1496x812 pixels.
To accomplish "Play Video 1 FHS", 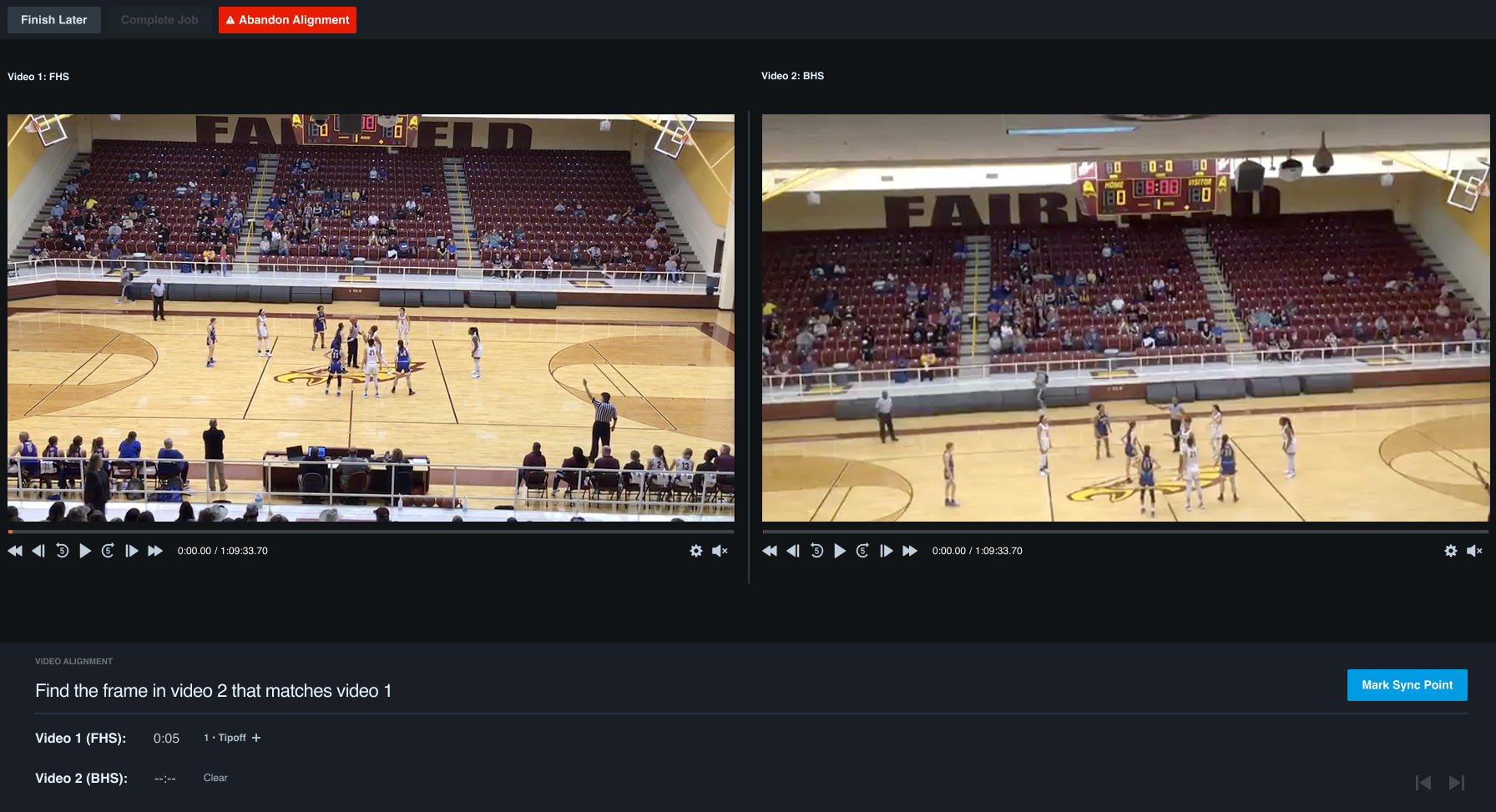I will pyautogui.click(x=85, y=551).
